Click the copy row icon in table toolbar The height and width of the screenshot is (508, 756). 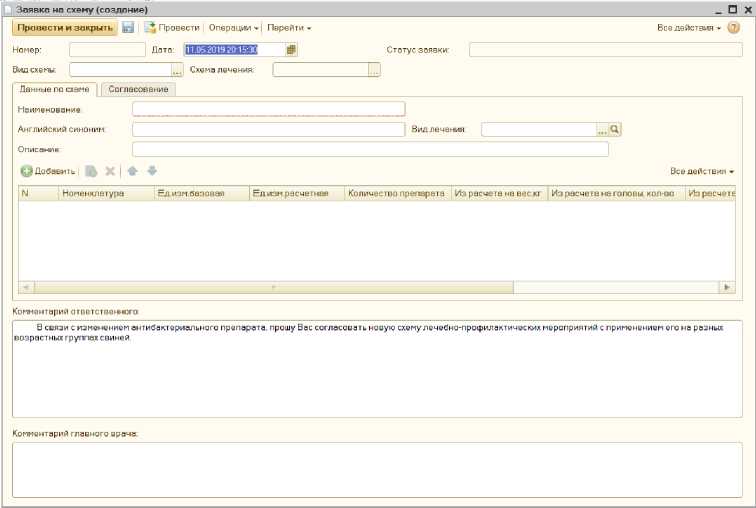coord(91,171)
